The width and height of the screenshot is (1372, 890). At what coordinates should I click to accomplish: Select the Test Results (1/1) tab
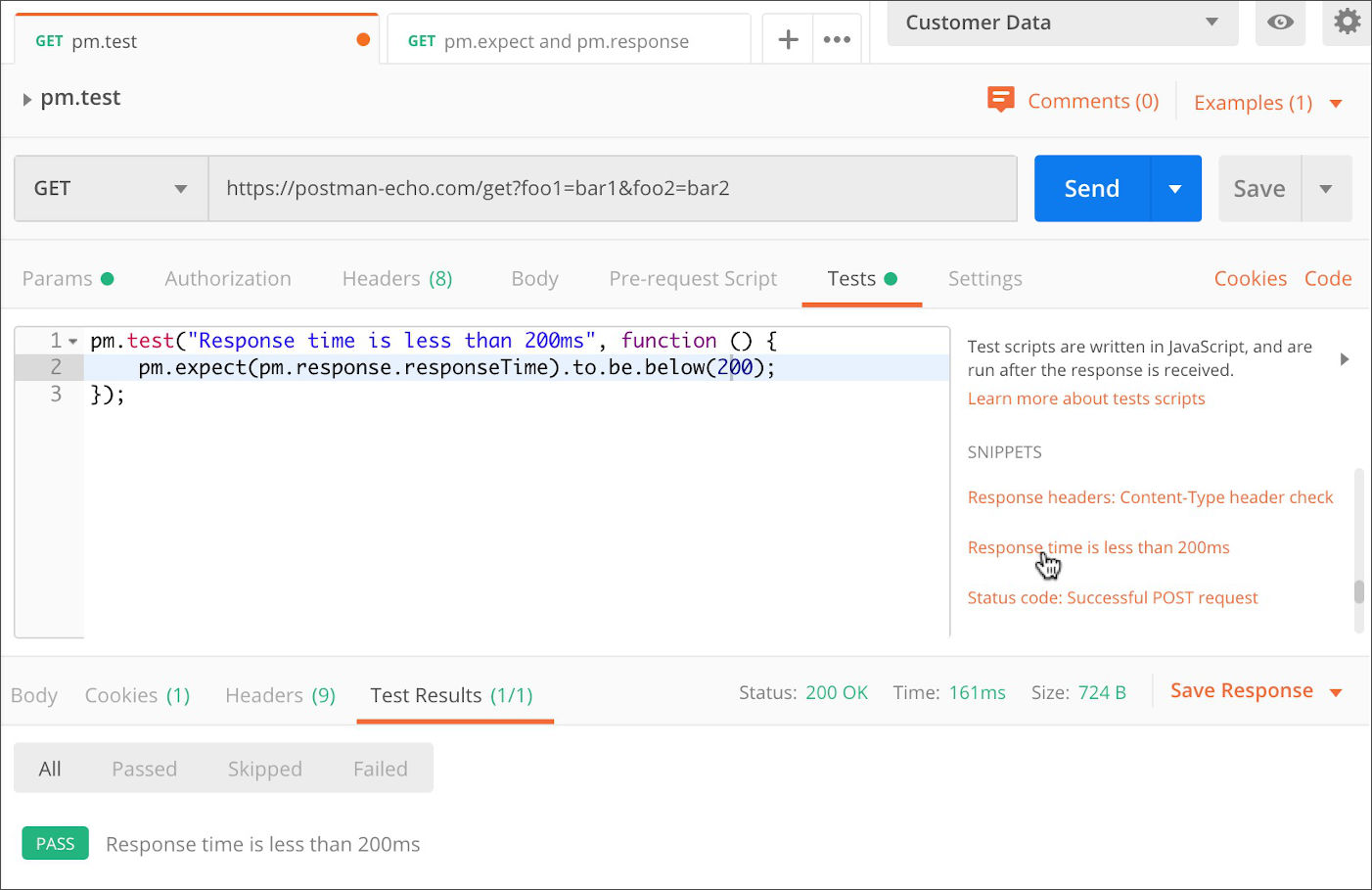tap(451, 695)
